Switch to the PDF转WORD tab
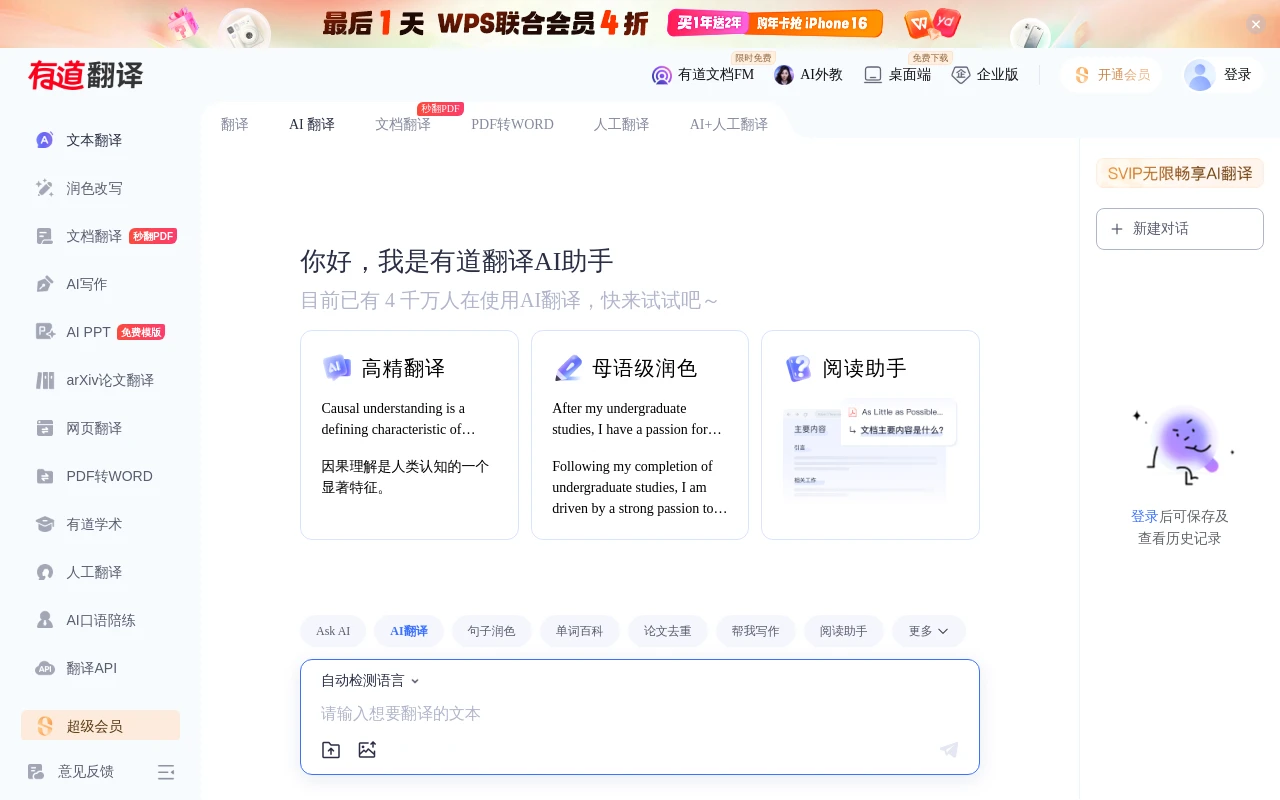The height and width of the screenshot is (800, 1280). [x=513, y=124]
